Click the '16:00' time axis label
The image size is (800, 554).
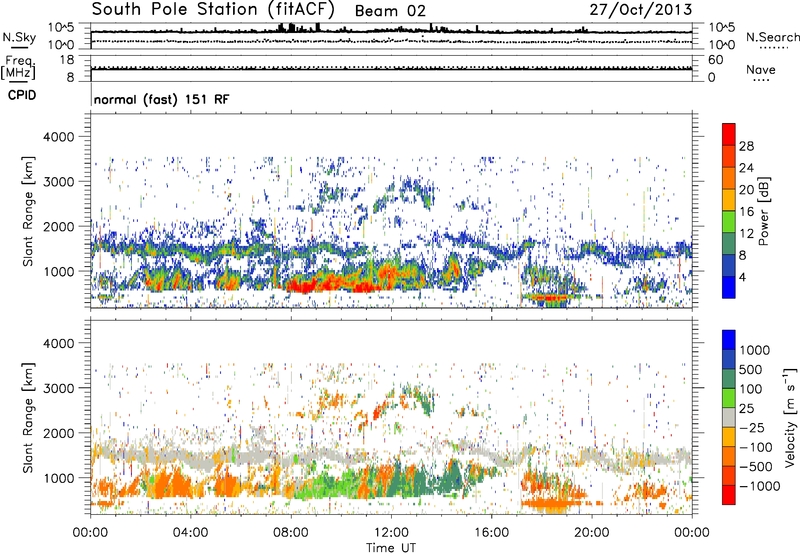491,533
